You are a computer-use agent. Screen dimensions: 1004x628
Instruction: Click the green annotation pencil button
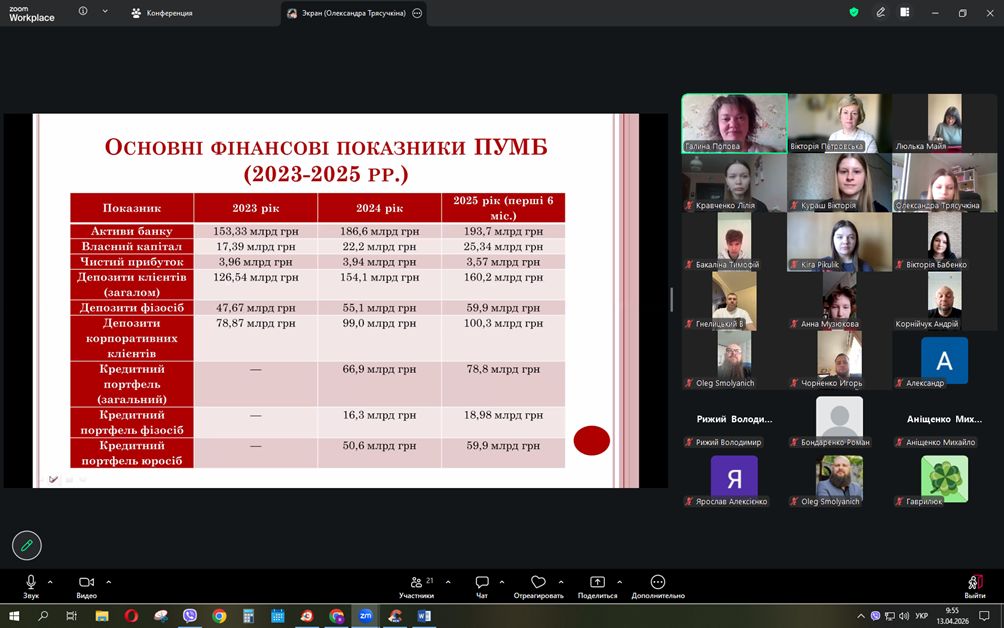point(27,545)
